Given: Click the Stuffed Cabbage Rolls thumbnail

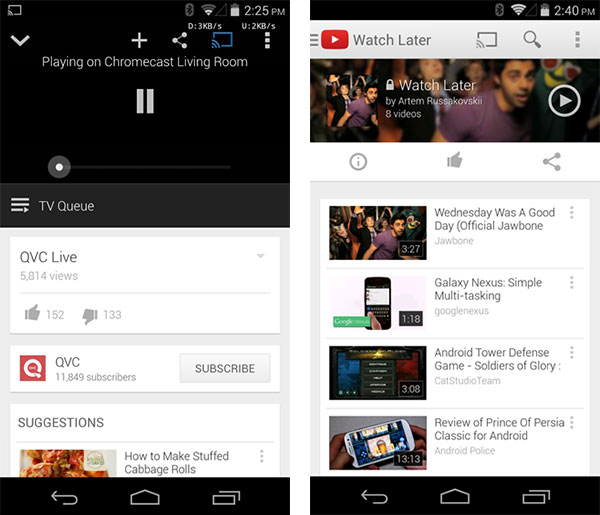Looking at the screenshot, I should [x=68, y=463].
